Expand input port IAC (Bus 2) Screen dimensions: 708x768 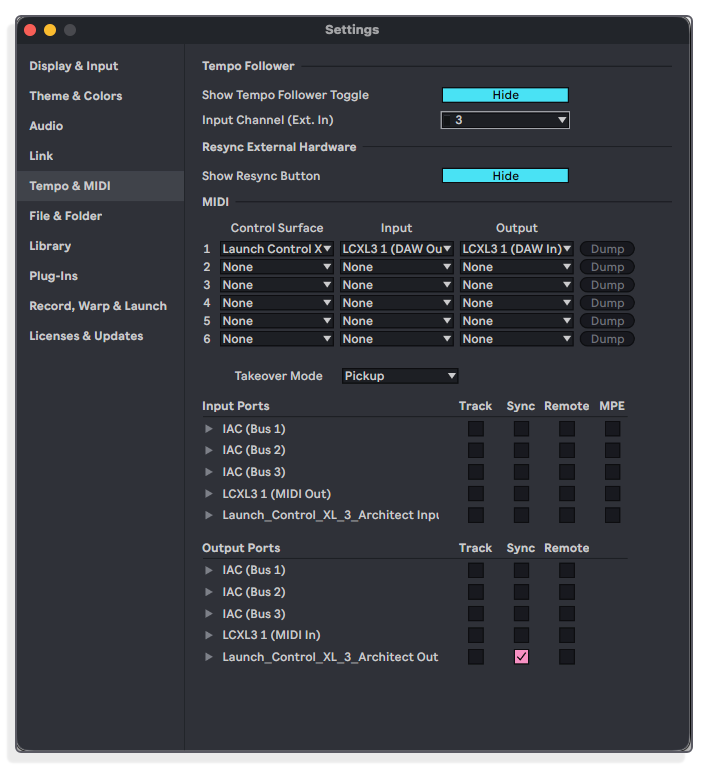209,450
